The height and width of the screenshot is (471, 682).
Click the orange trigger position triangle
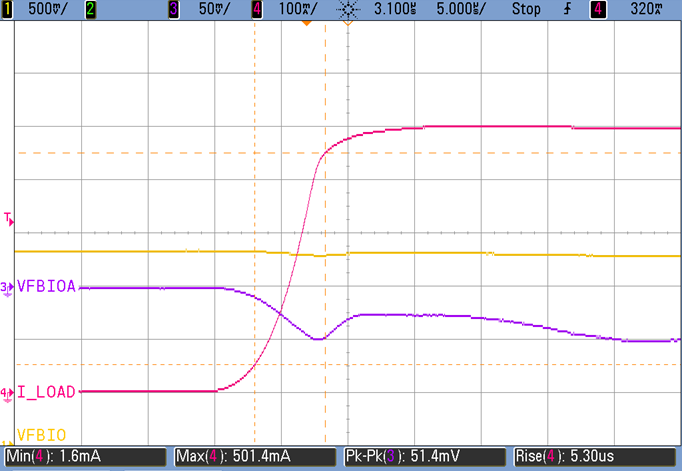tap(323, 22)
